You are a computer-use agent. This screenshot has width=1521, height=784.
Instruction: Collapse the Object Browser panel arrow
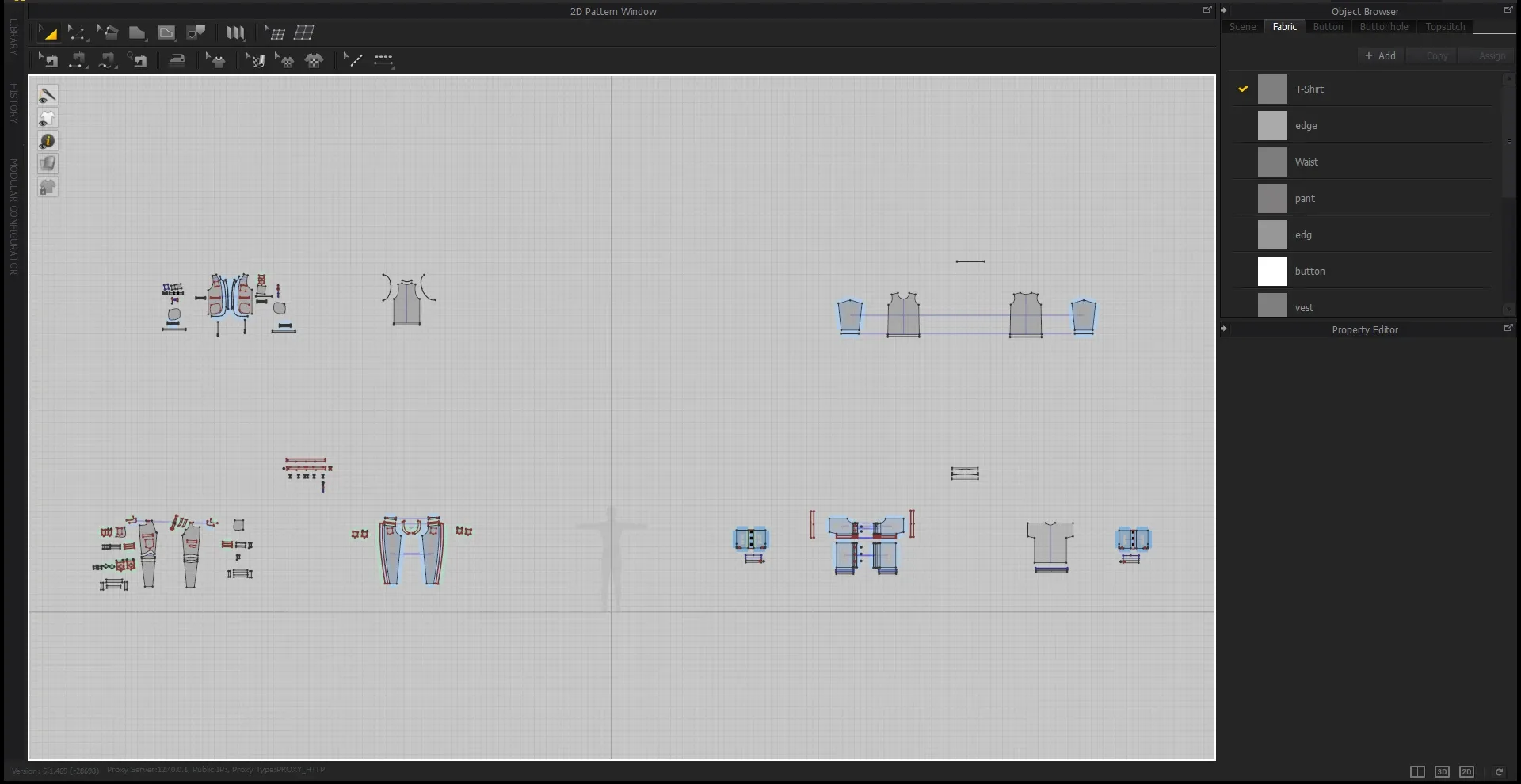(x=1224, y=10)
